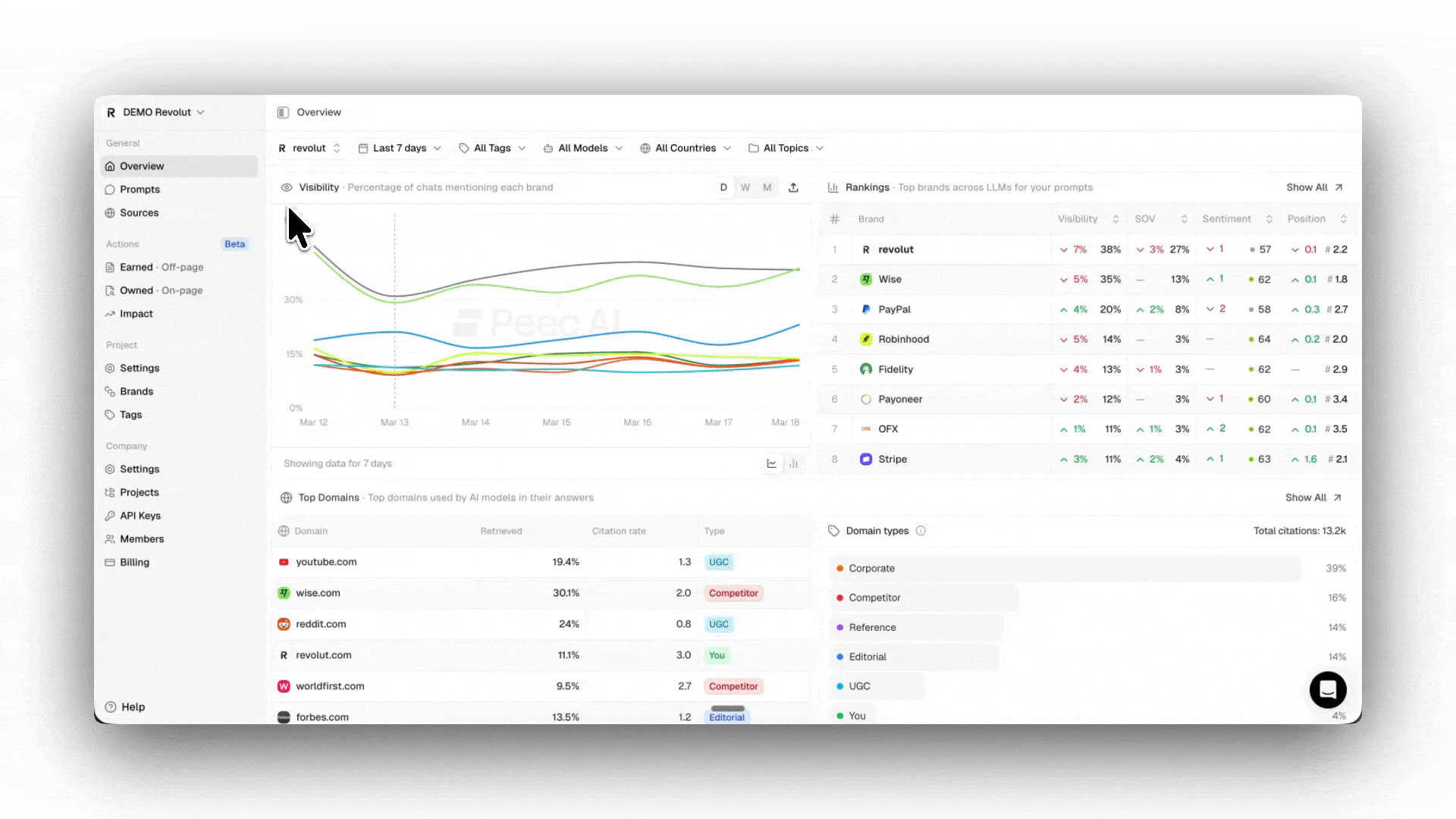Image resolution: width=1456 pixels, height=819 pixels.
Task: Click the wise.com favicon
Action: [284, 593]
